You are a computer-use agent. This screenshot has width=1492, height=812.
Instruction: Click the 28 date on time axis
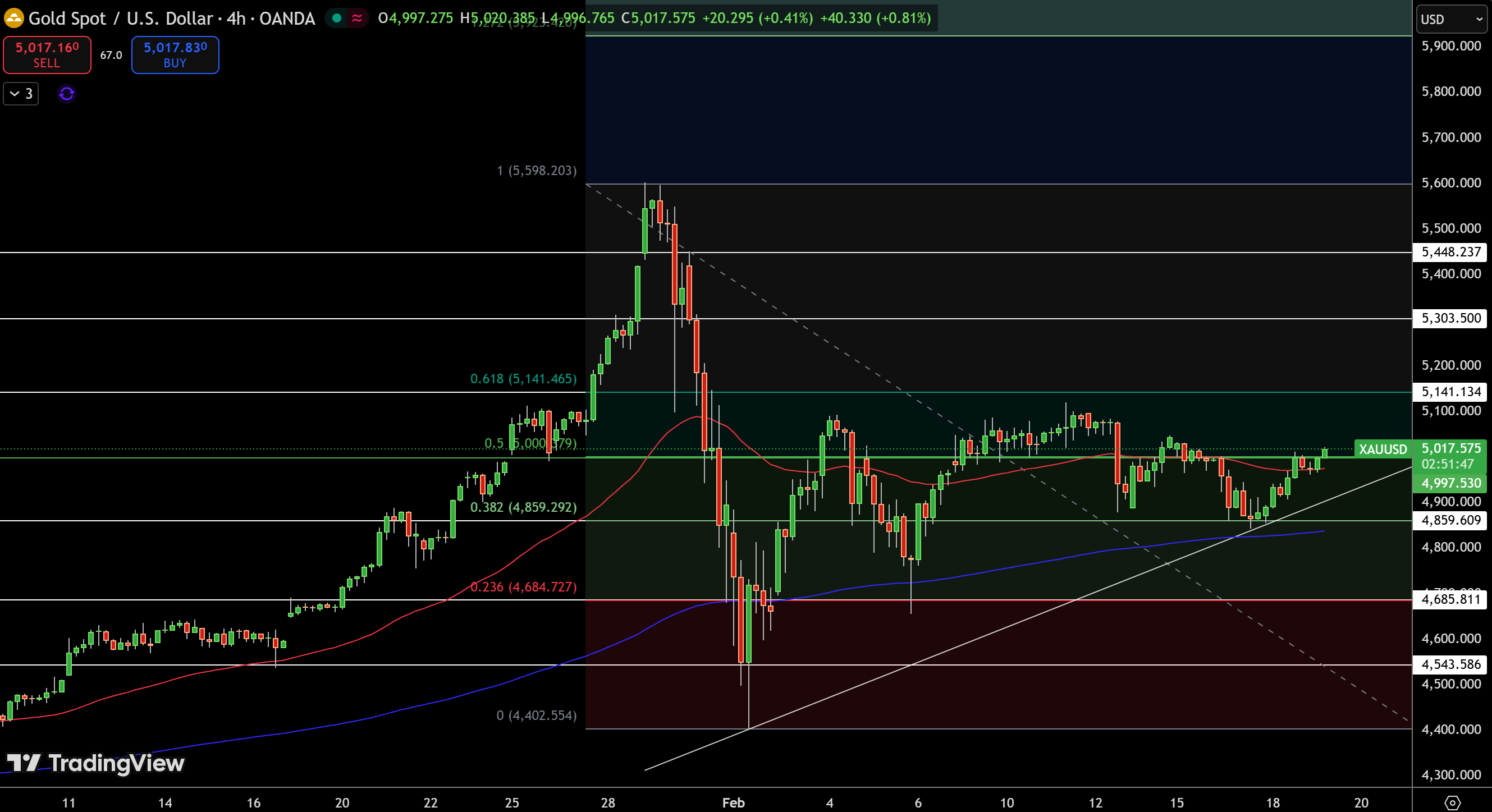point(607,802)
